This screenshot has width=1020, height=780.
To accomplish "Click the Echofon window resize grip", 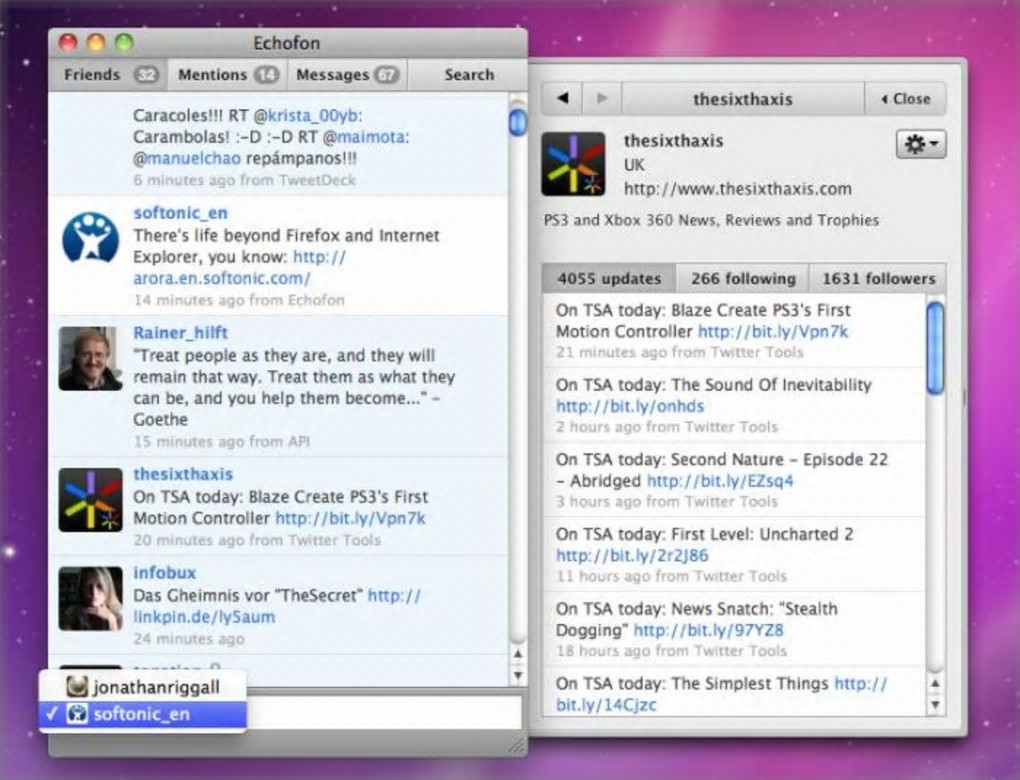I will (x=516, y=746).
